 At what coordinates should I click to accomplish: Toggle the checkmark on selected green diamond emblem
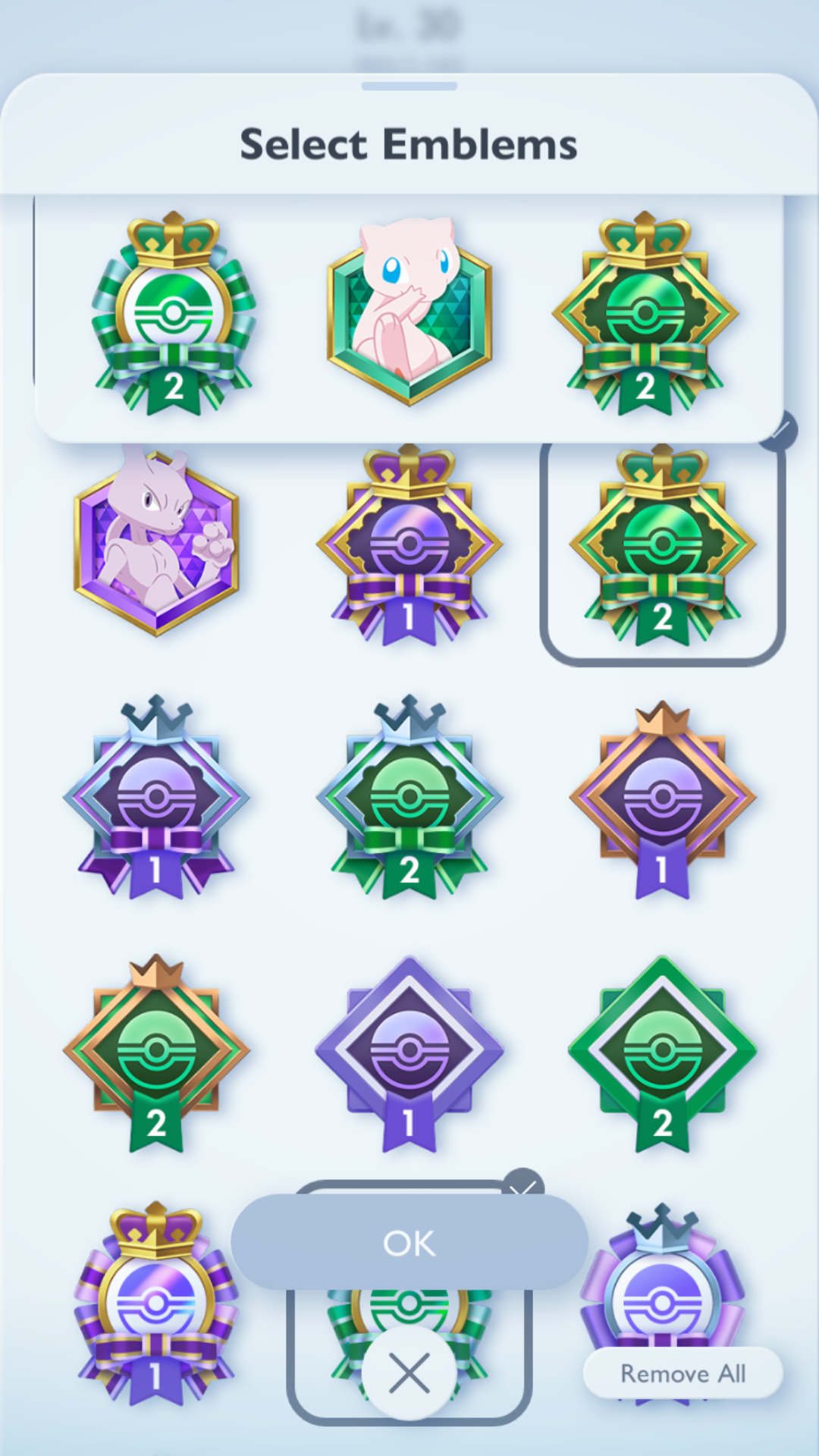coord(780,432)
